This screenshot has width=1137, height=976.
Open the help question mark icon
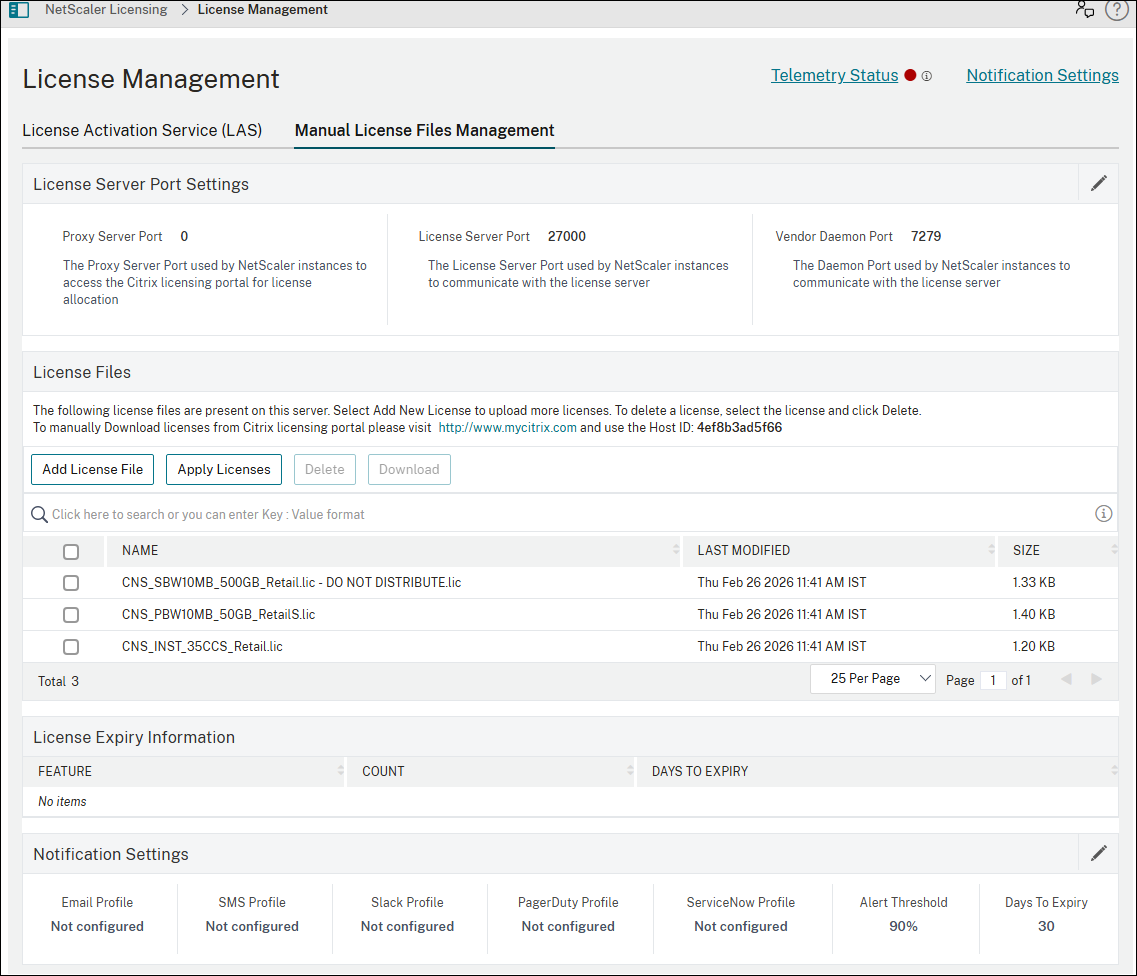1116,9
